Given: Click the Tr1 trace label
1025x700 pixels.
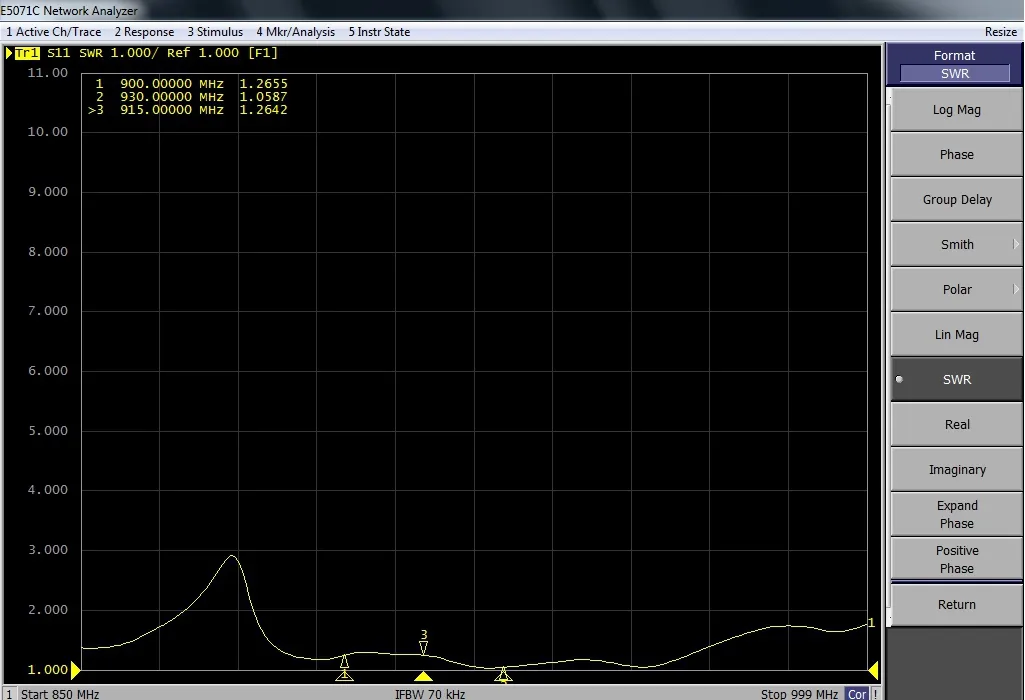Looking at the screenshot, I should (27, 53).
